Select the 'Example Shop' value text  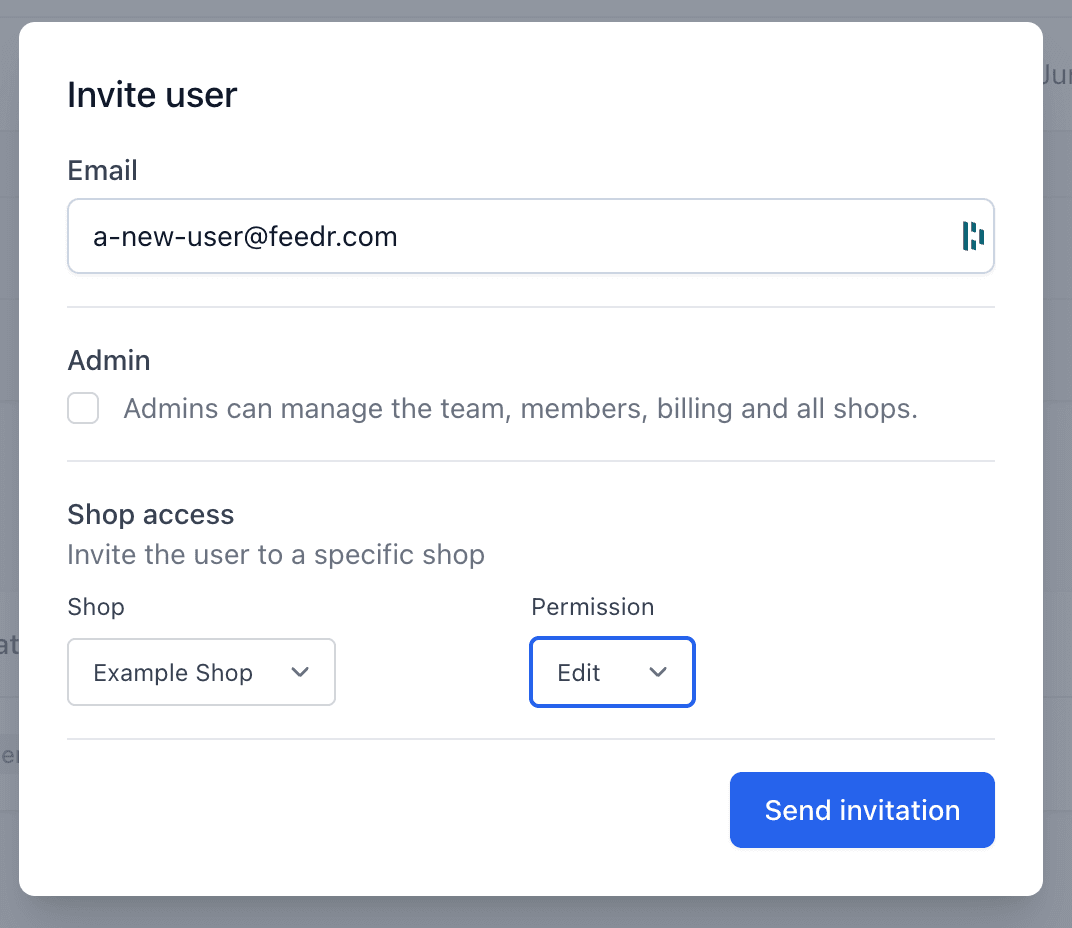(173, 673)
